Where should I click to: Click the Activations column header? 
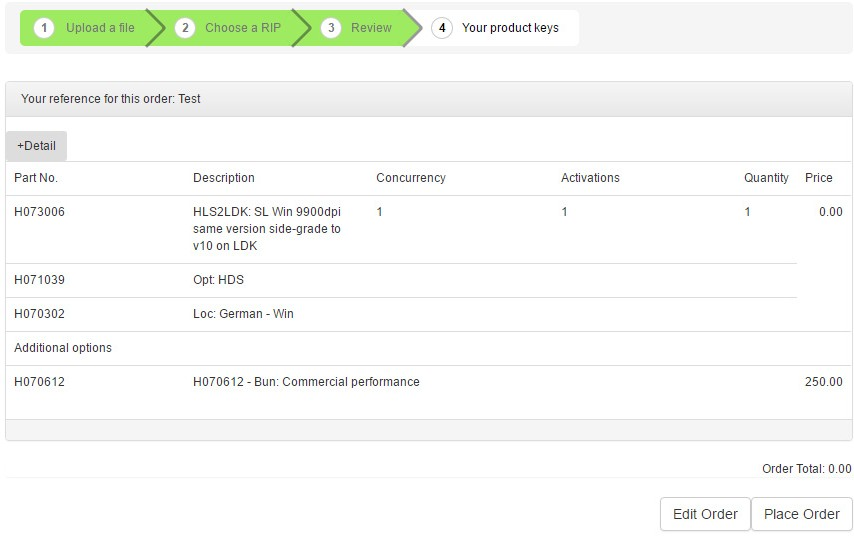coord(590,178)
